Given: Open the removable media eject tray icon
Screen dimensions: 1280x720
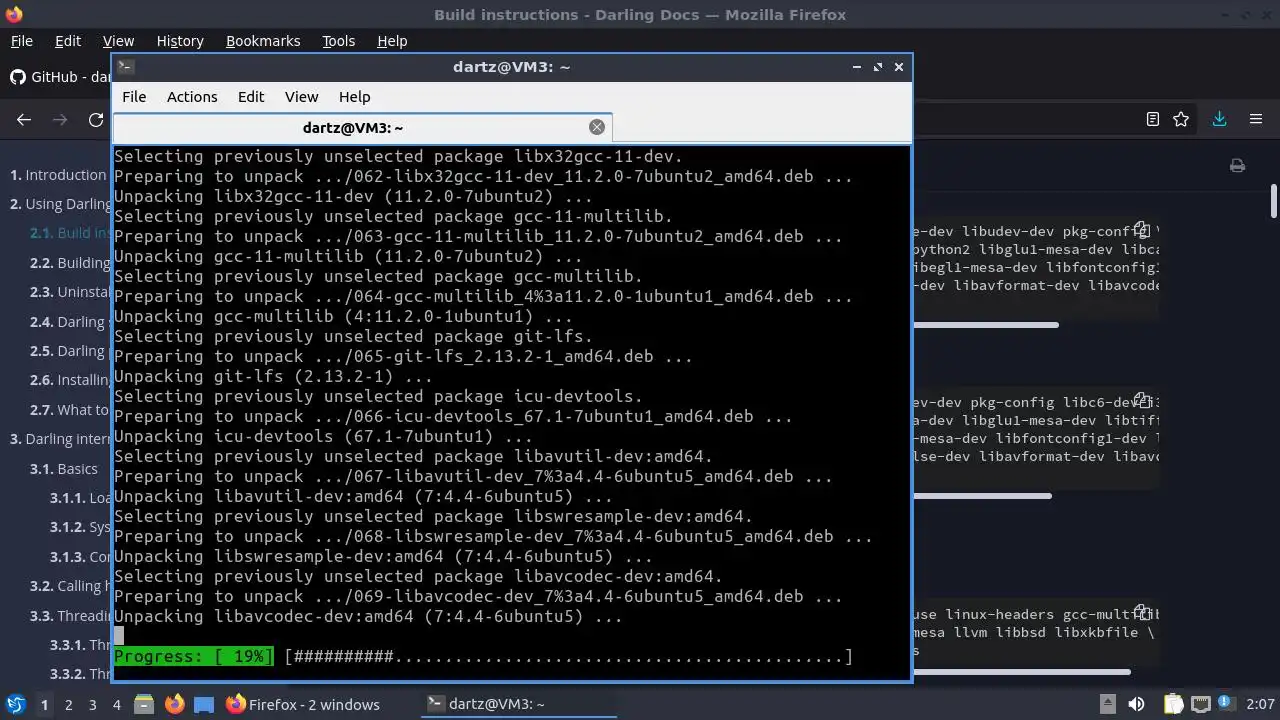Looking at the screenshot, I should [x=1110, y=705].
